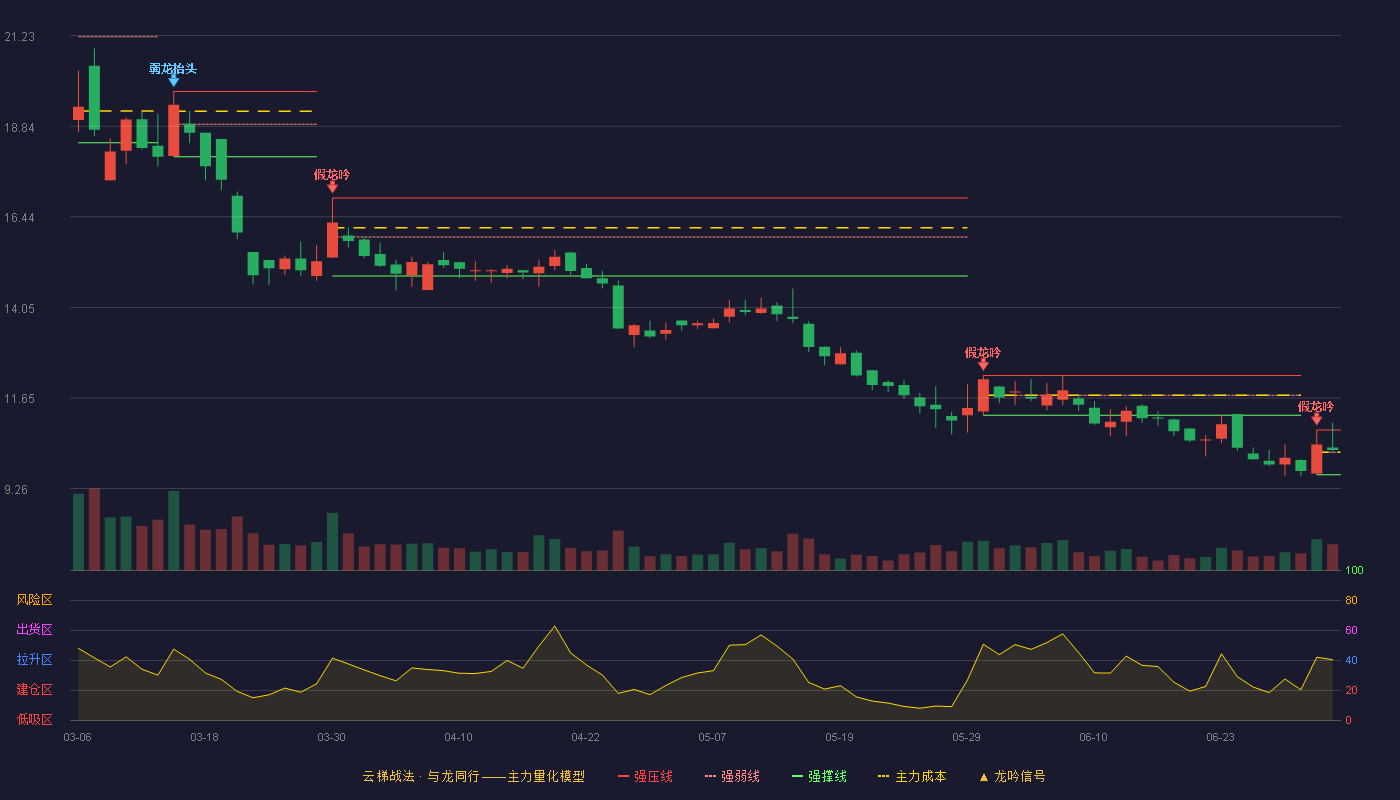This screenshot has width=1400, height=800.
Task: Click the 11.65 price axis label
Action: point(19,399)
